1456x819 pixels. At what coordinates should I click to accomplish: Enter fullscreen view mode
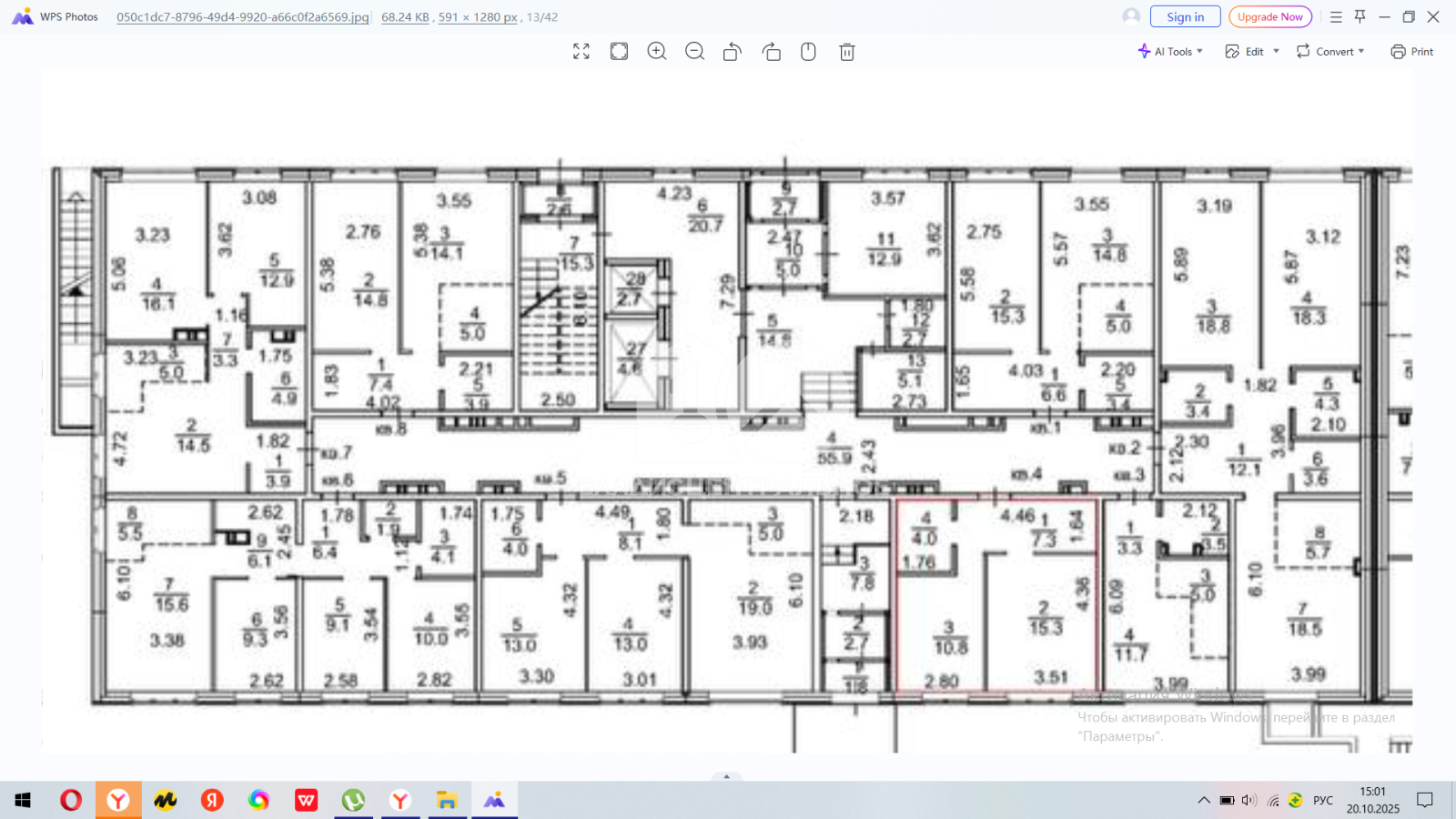pos(581,52)
